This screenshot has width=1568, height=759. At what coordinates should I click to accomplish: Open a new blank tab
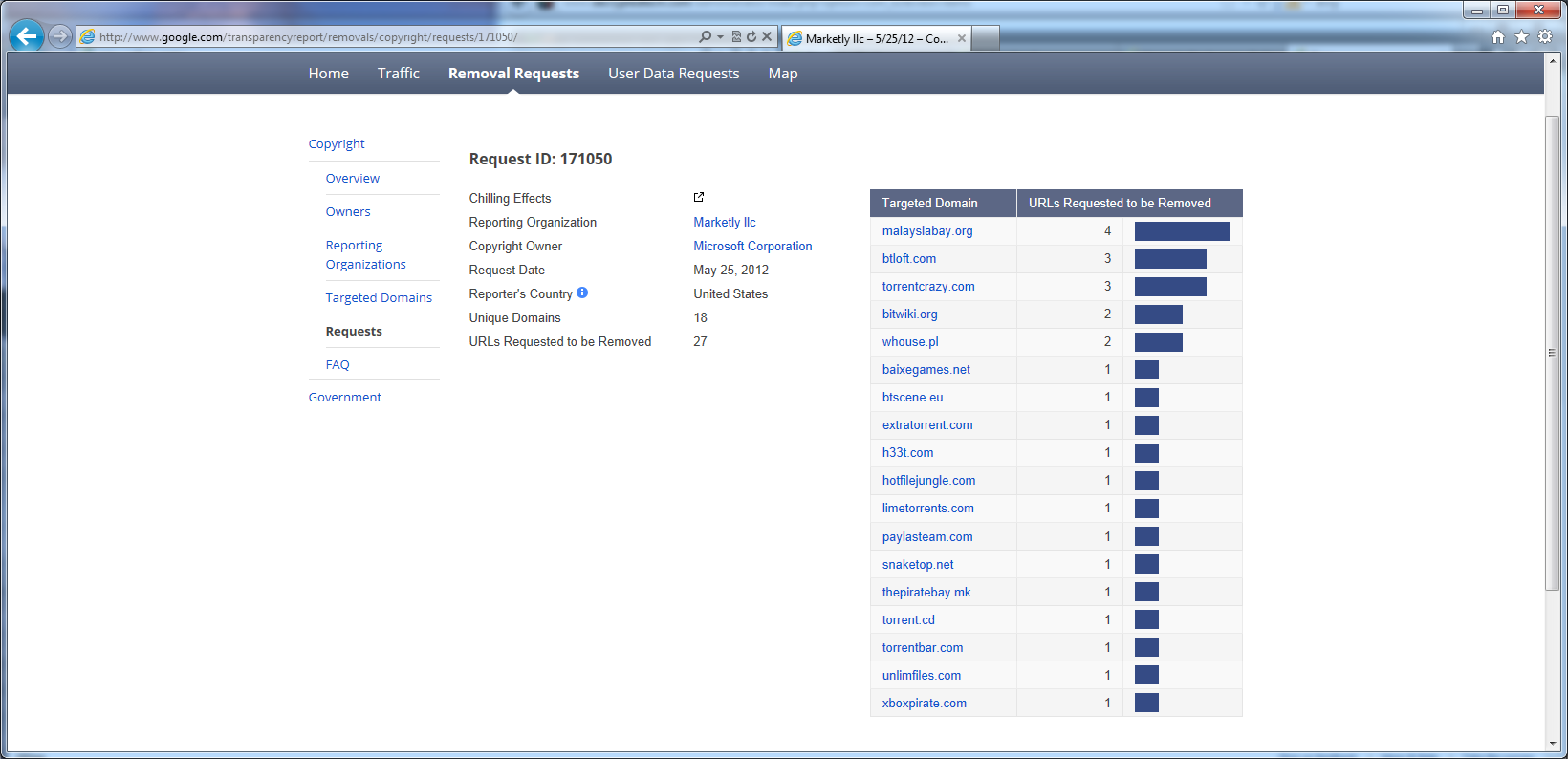(986, 38)
